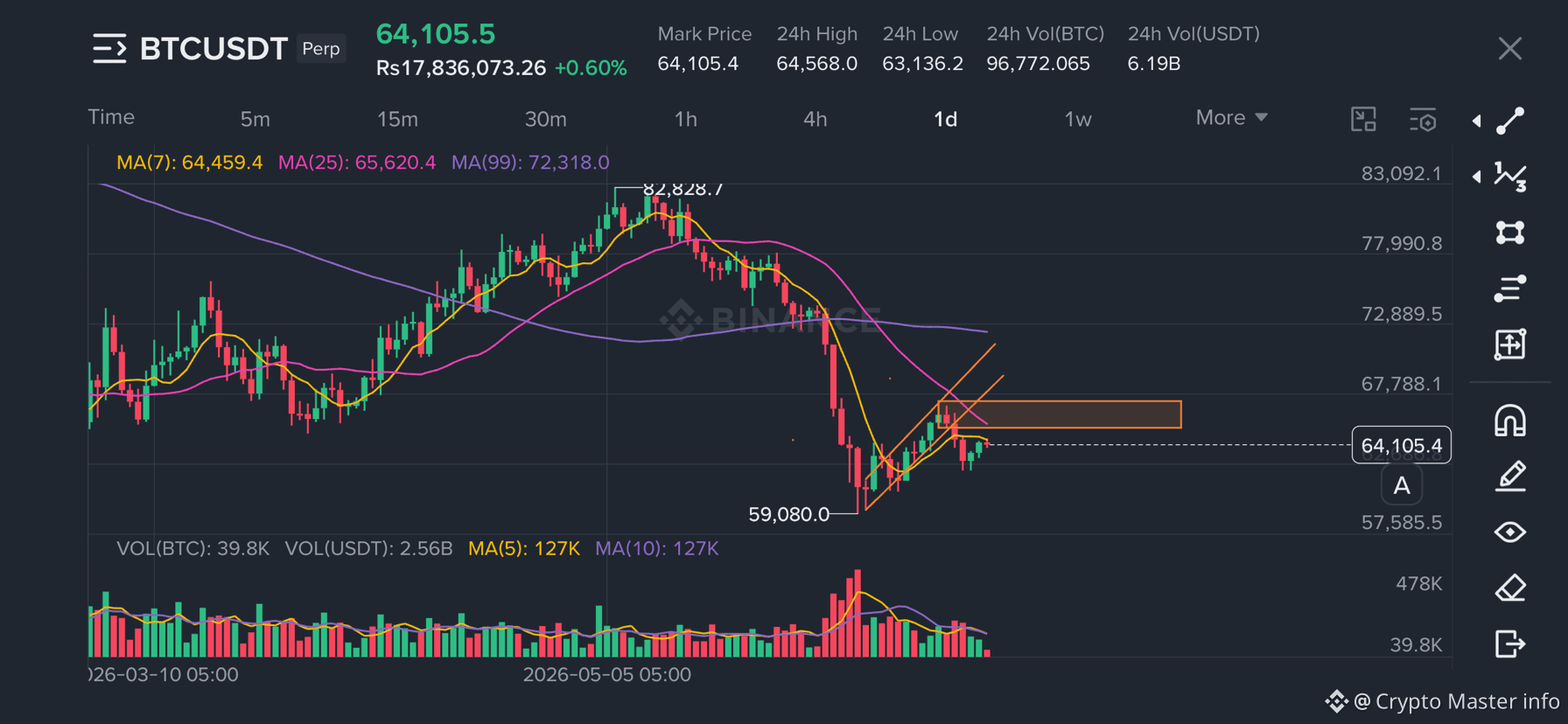Collapse the chart with shrink icon
The image size is (1568, 724).
coord(1363,119)
